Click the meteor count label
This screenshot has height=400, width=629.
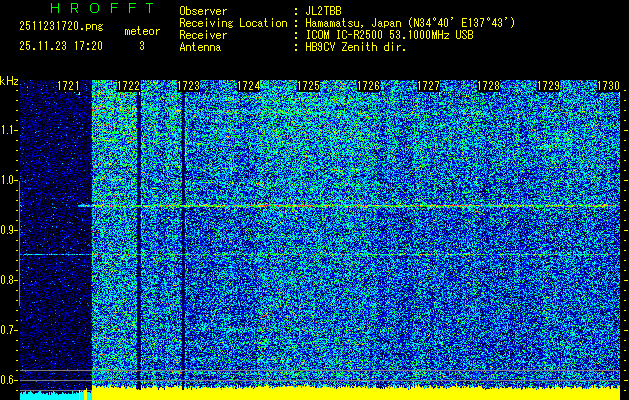[141, 31]
